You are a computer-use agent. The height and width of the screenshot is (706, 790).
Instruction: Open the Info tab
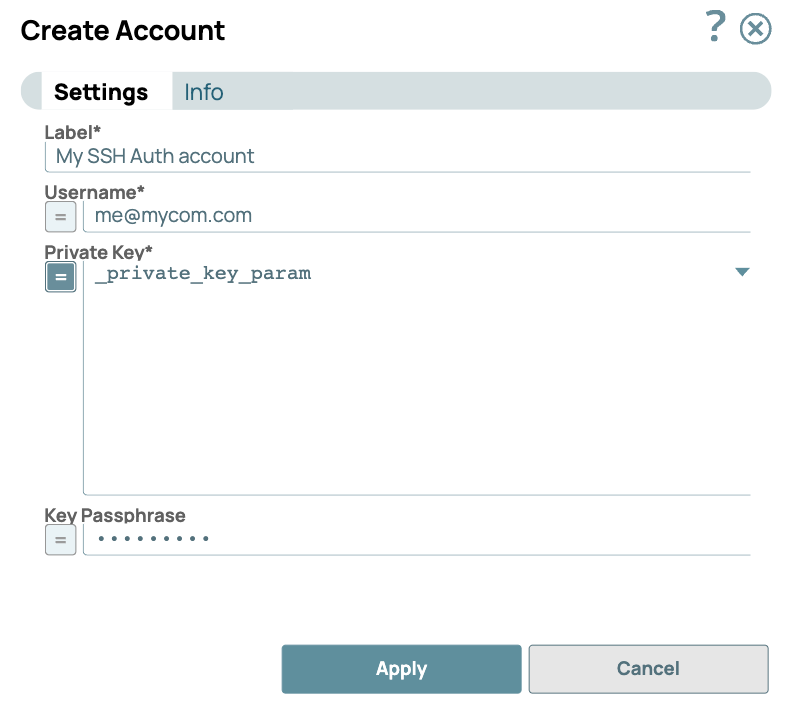(204, 92)
